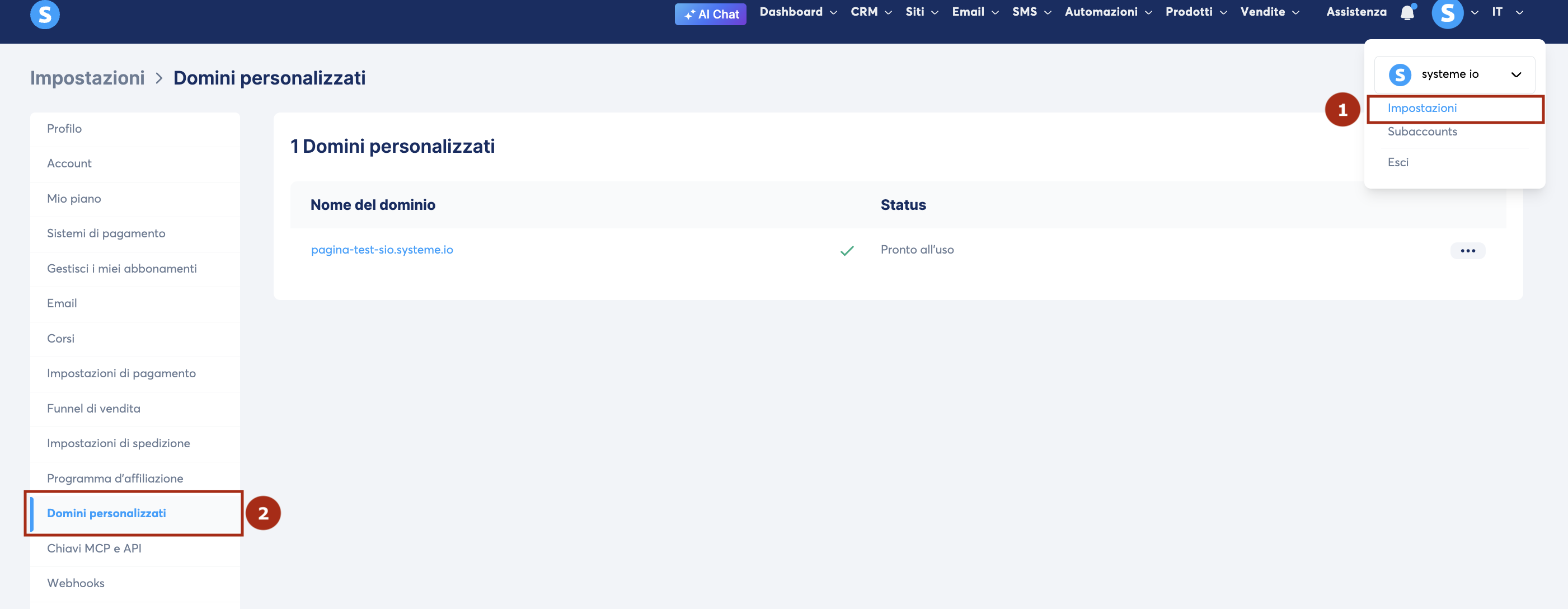Open the Assistenza link
This screenshot has width=1568, height=609.
(1356, 12)
